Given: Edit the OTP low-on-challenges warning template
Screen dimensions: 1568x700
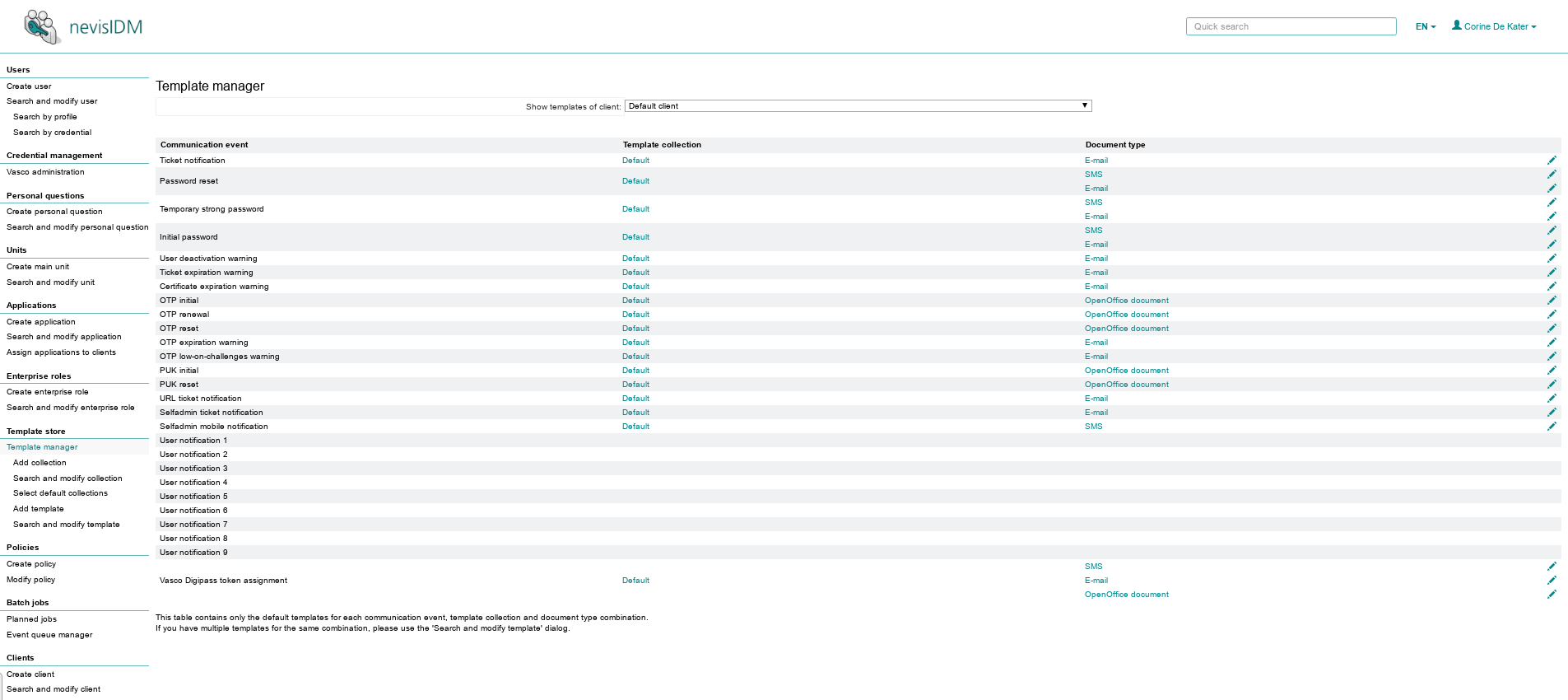Looking at the screenshot, I should (1552, 357).
